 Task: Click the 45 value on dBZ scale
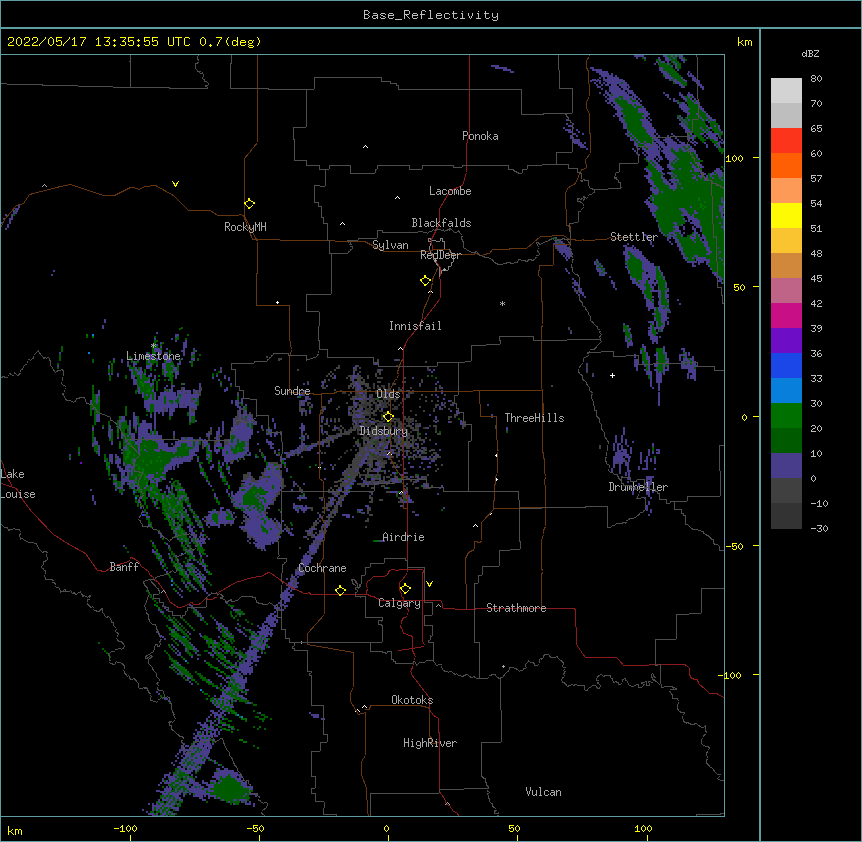pos(816,278)
